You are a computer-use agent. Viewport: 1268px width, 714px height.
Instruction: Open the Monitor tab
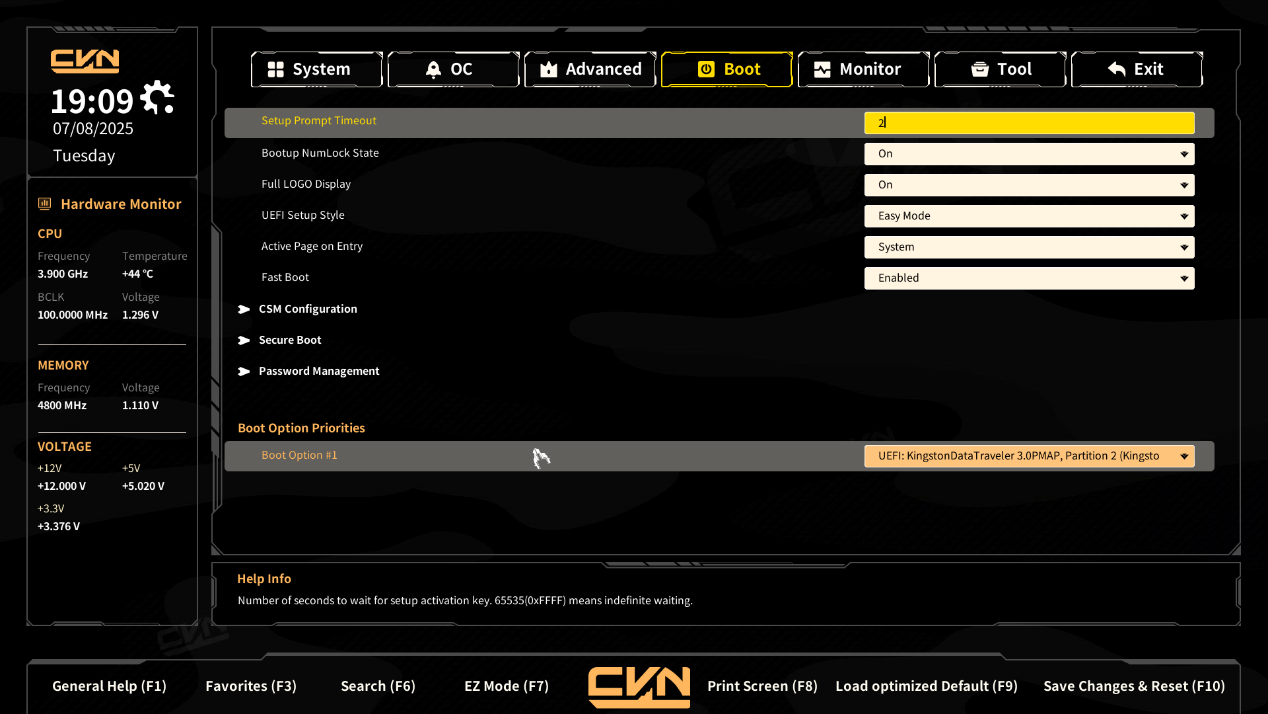(x=863, y=69)
